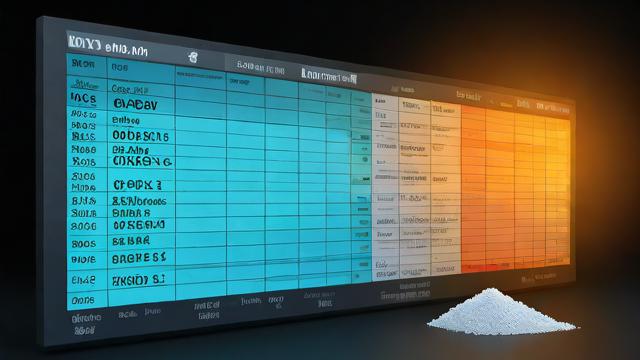
Task: Click the header label above orange columns on right
Action: [553, 107]
